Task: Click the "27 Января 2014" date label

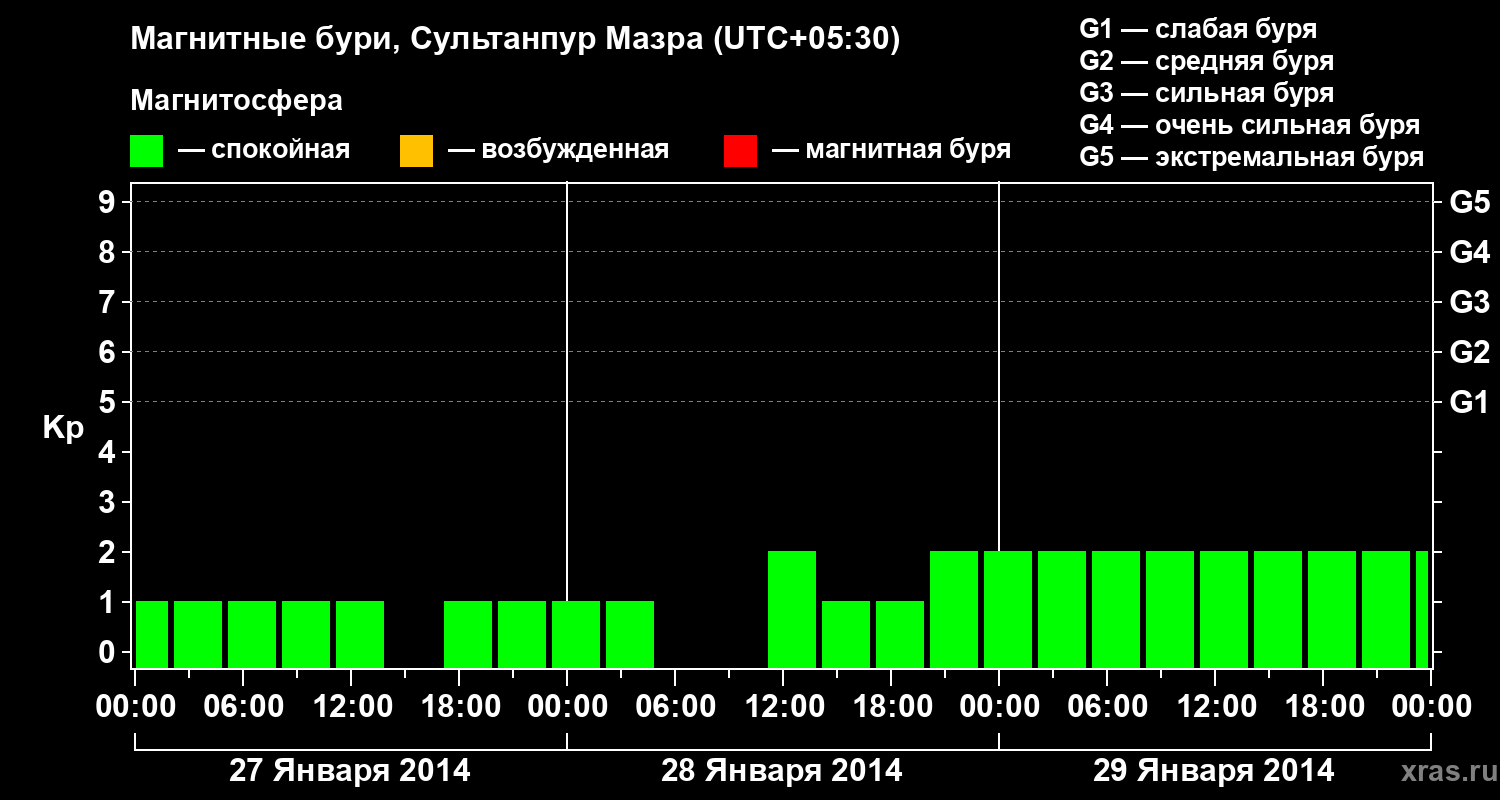Action: (x=350, y=771)
